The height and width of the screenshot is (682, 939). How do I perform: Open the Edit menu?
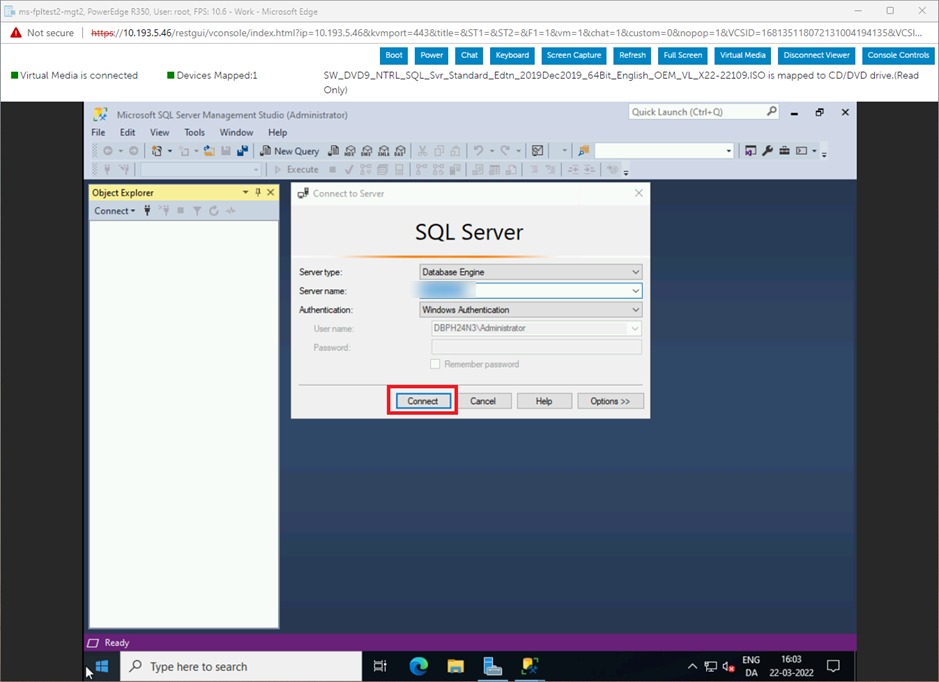click(x=128, y=132)
